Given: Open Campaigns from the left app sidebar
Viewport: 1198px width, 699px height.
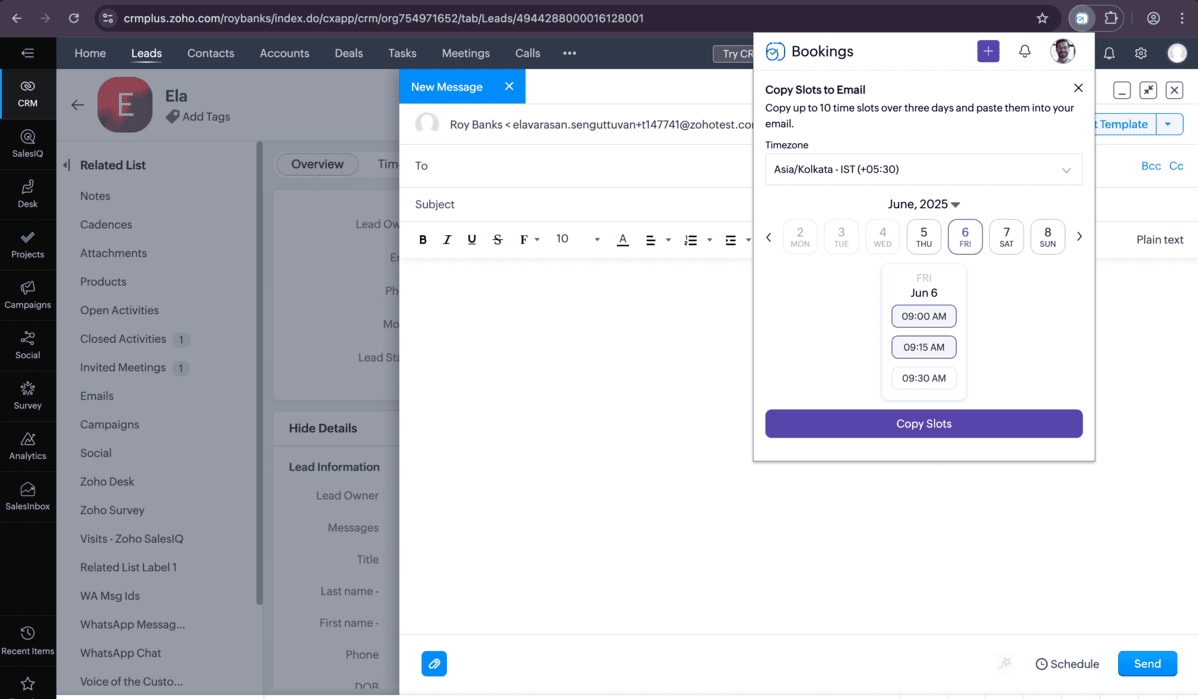Looking at the screenshot, I should click(x=28, y=295).
